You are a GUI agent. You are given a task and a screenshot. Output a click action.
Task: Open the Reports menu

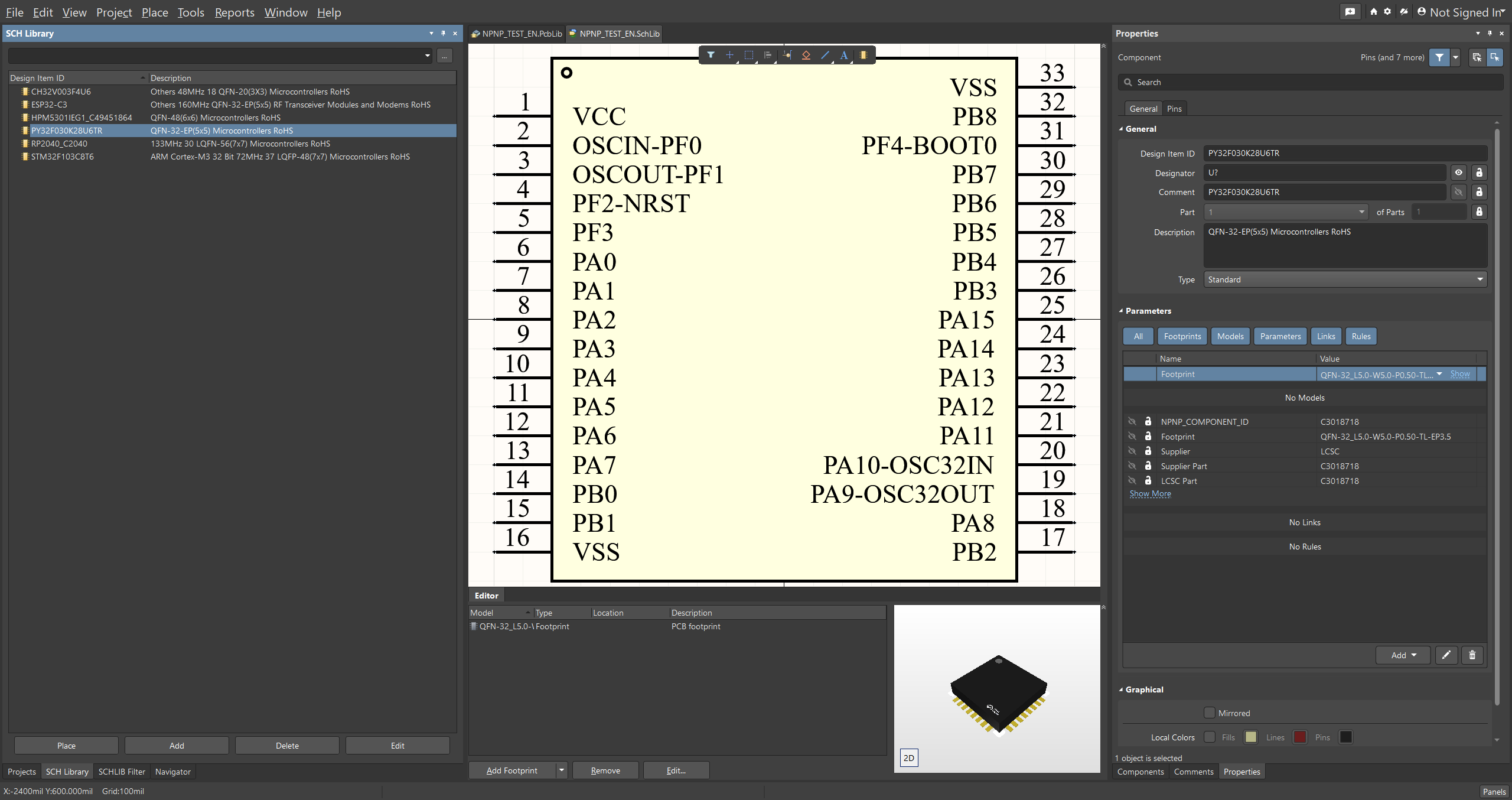point(234,12)
